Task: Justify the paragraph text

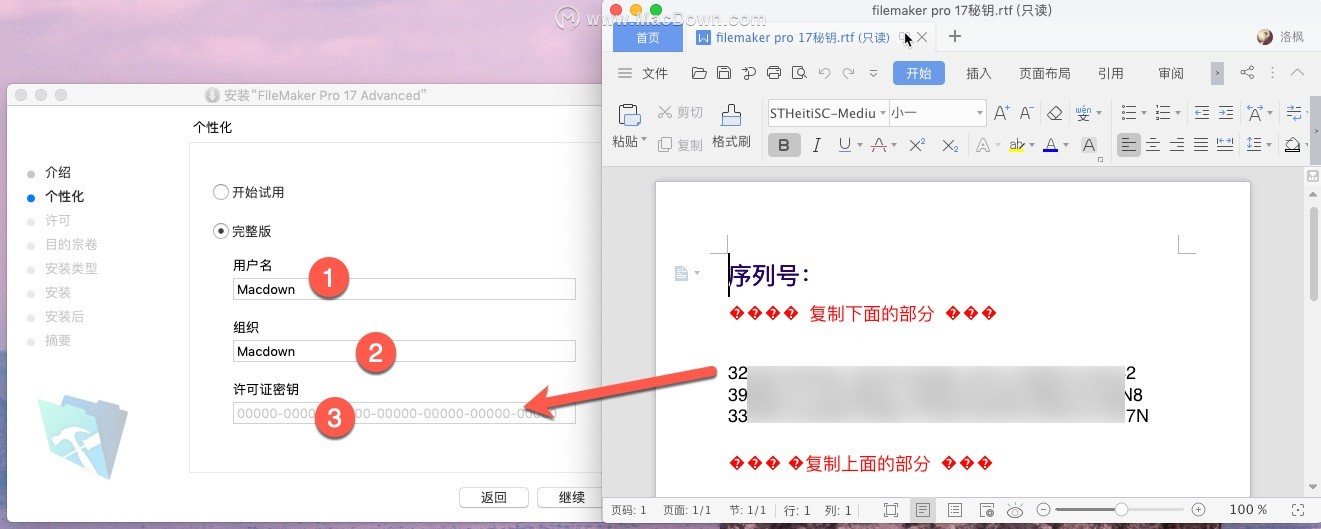Action: pyautogui.click(x=1201, y=145)
